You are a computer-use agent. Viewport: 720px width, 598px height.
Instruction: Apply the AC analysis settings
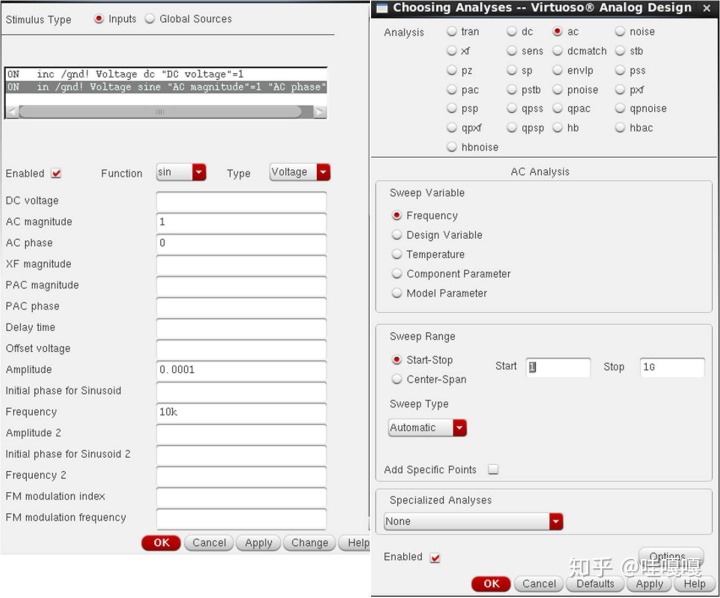tap(649, 584)
